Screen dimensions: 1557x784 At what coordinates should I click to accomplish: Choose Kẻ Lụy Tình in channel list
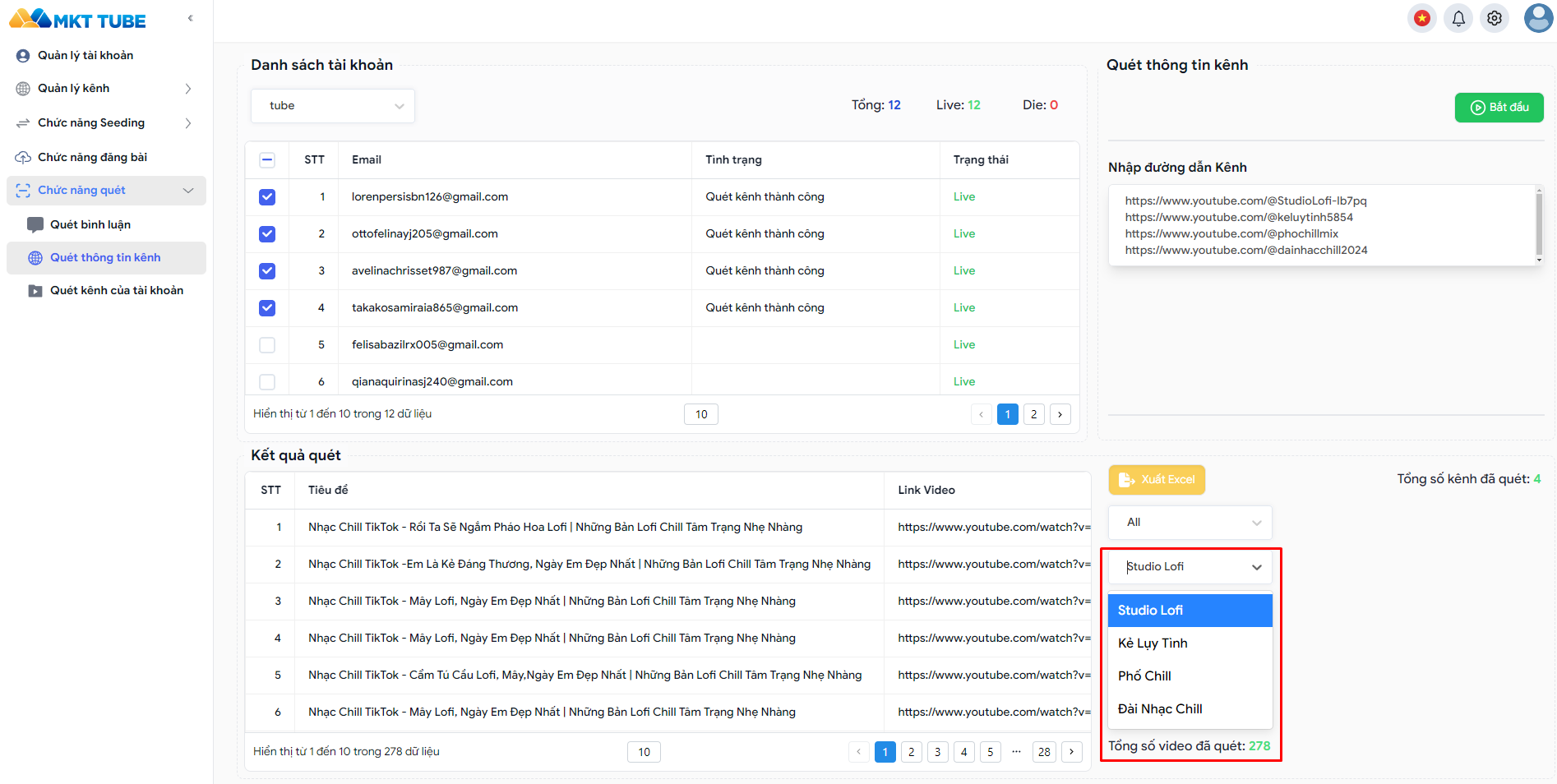click(1190, 643)
